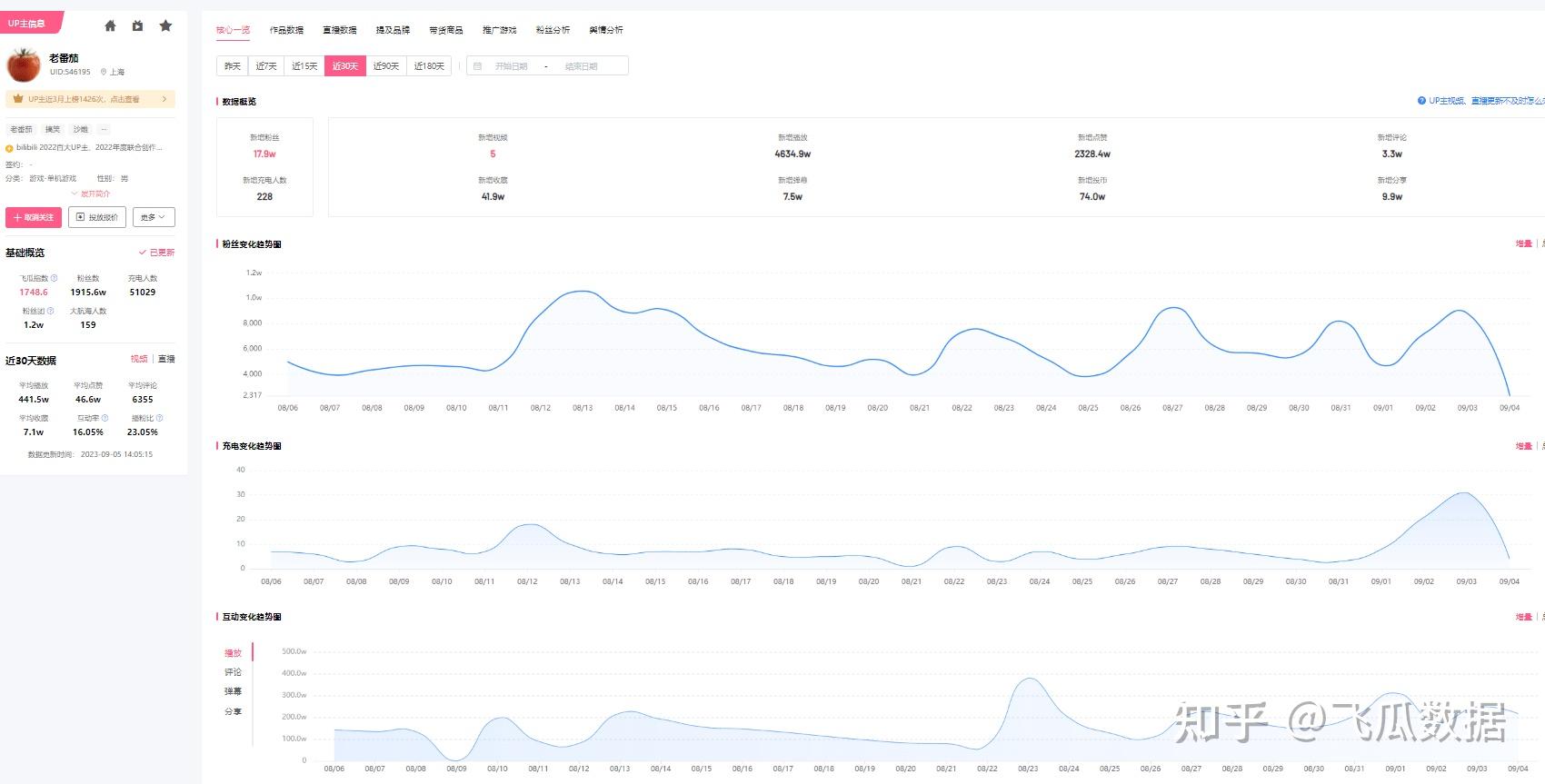Click the 取消关注 button
Screen dimensions: 1545x784
pyautogui.click(x=34, y=217)
